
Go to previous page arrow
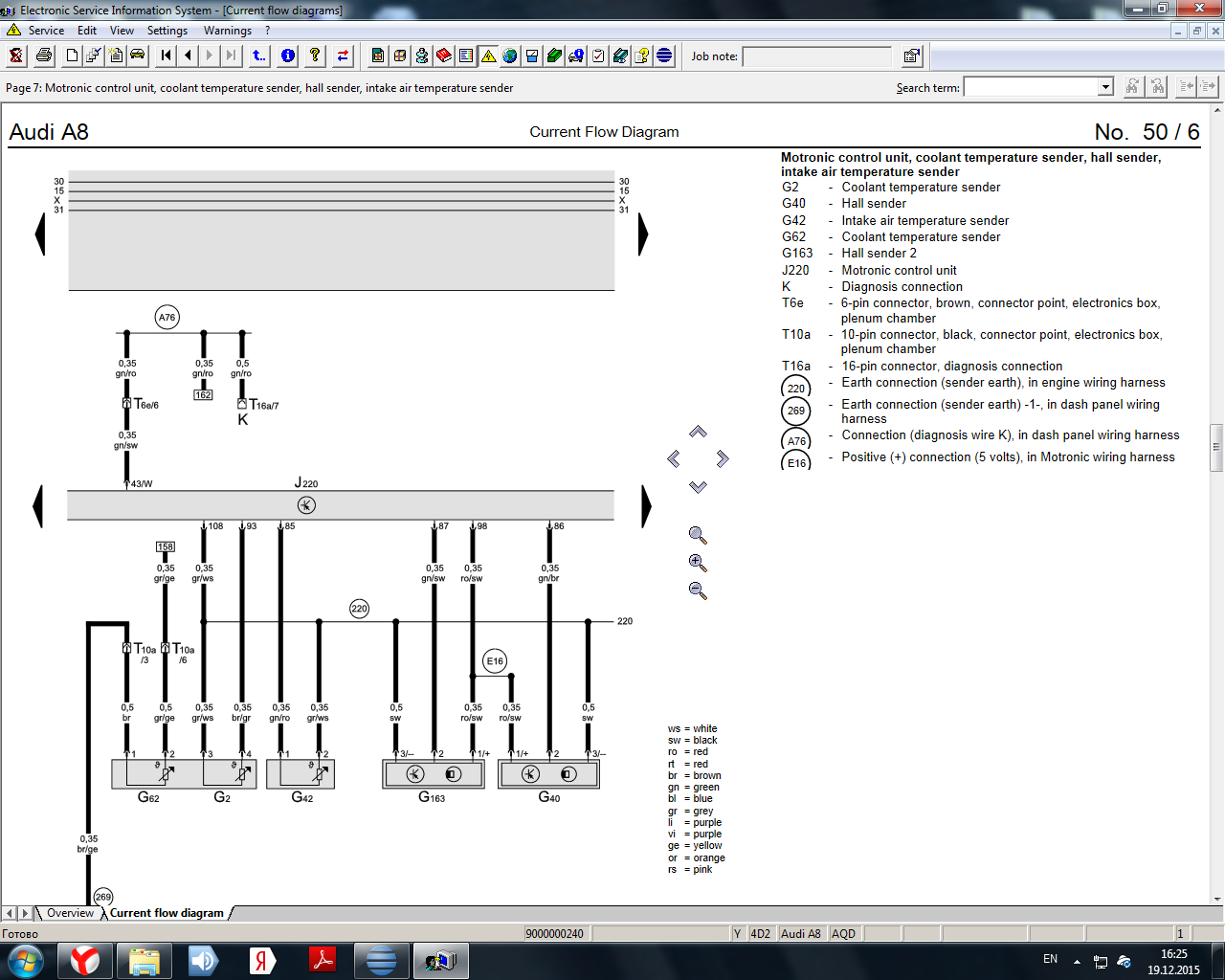click(188, 56)
